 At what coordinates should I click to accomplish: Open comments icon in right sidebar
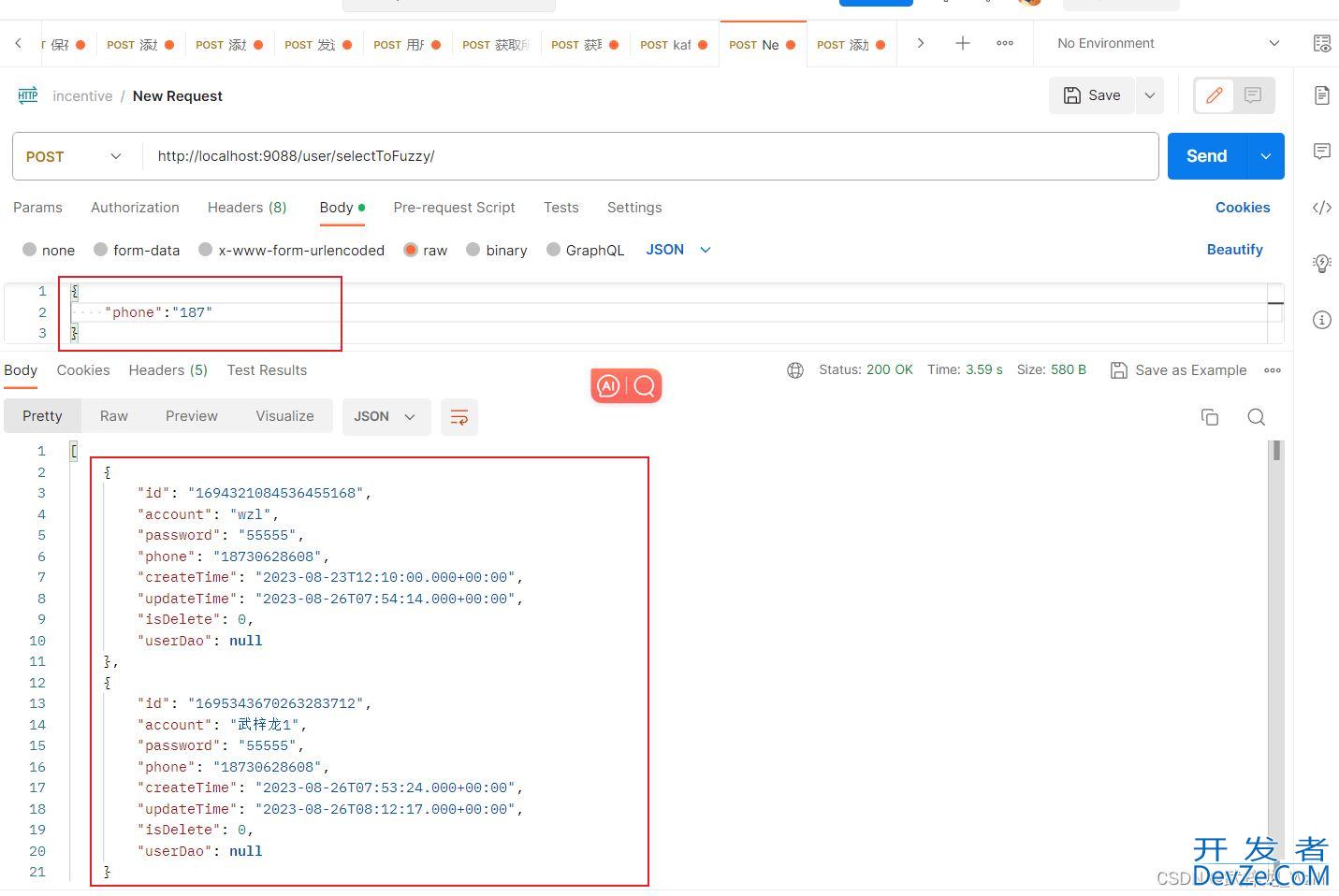1321,152
